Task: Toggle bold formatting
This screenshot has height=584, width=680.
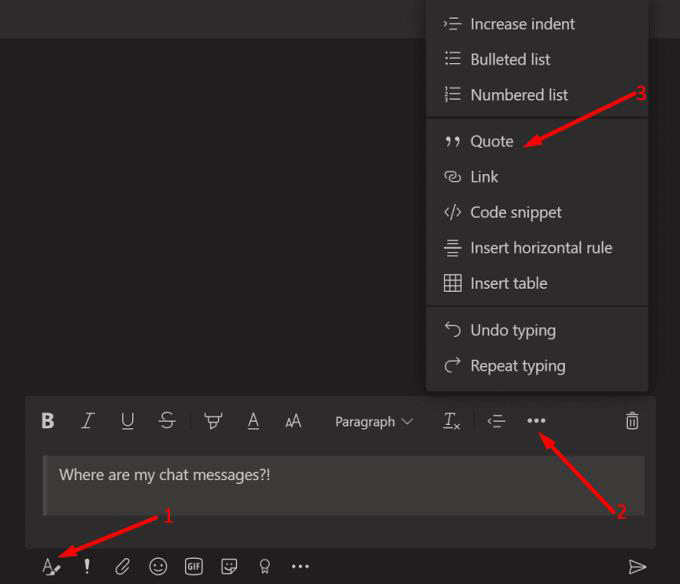Action: click(47, 421)
